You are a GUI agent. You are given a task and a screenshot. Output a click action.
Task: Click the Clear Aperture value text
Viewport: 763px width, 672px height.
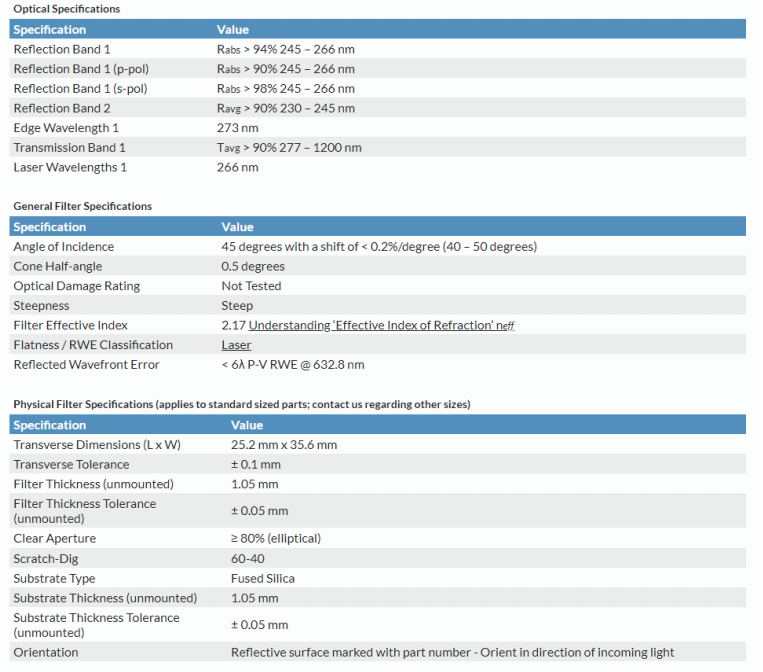point(275,538)
